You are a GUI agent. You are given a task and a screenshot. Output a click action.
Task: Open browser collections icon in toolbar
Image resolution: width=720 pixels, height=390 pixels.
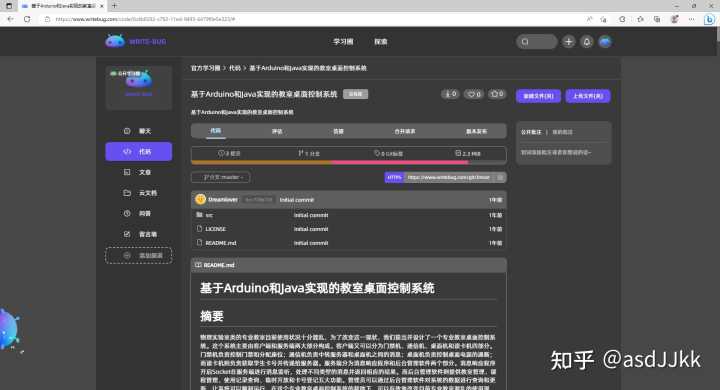click(657, 19)
